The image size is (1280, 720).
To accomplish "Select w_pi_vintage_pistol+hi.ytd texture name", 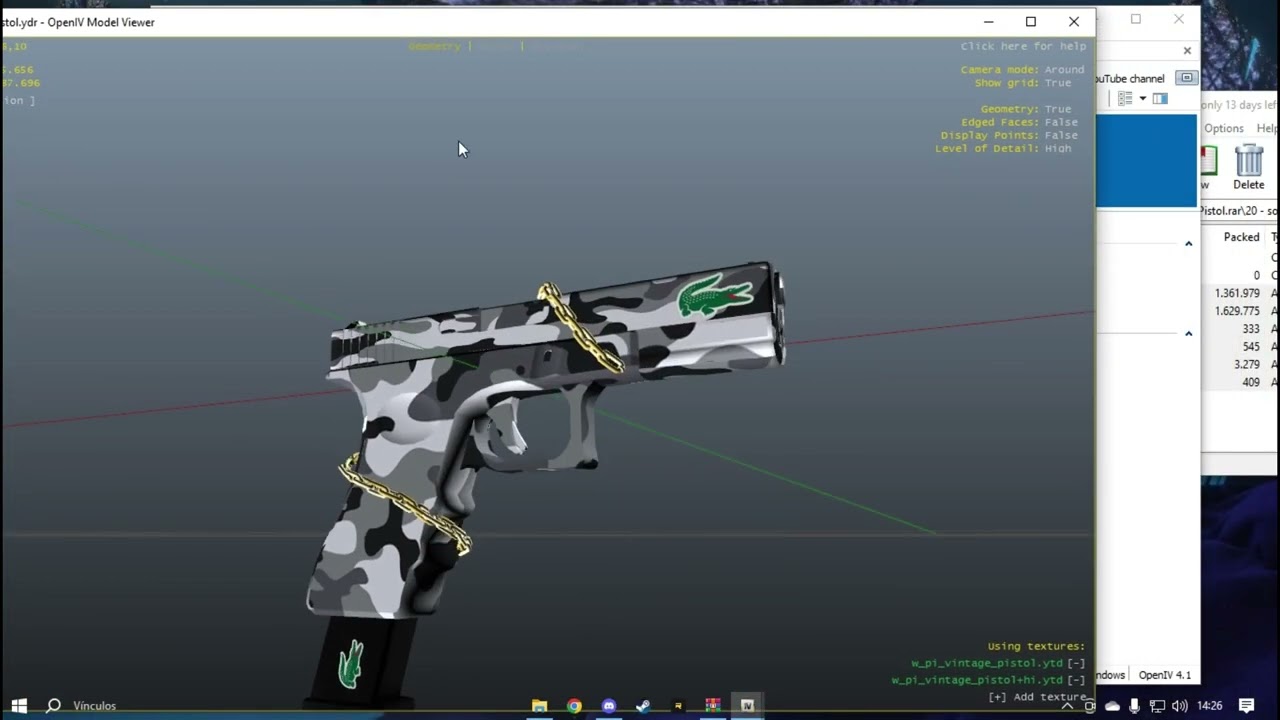I will pos(977,680).
